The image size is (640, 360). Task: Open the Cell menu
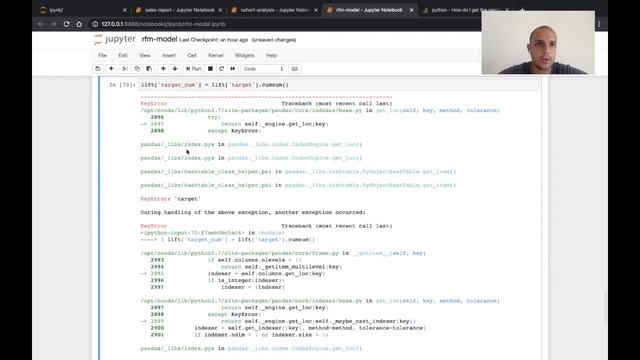(x=192, y=56)
